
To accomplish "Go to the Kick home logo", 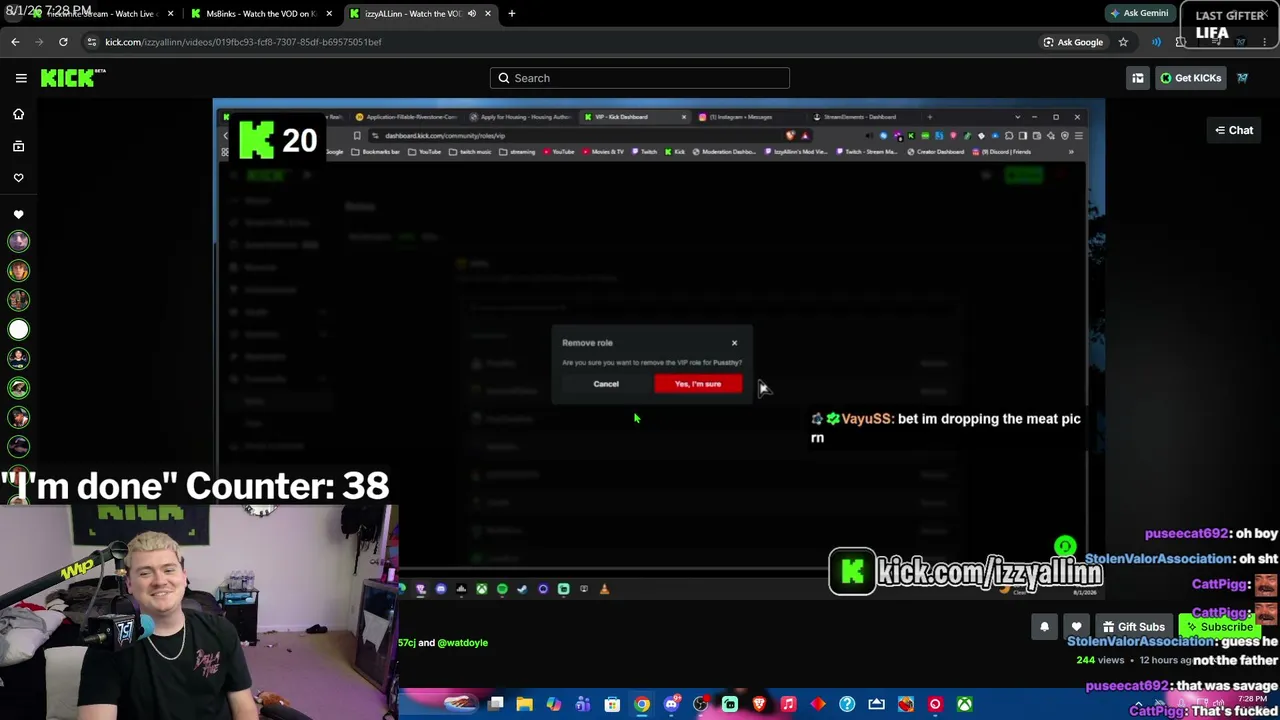I will pos(73,78).
